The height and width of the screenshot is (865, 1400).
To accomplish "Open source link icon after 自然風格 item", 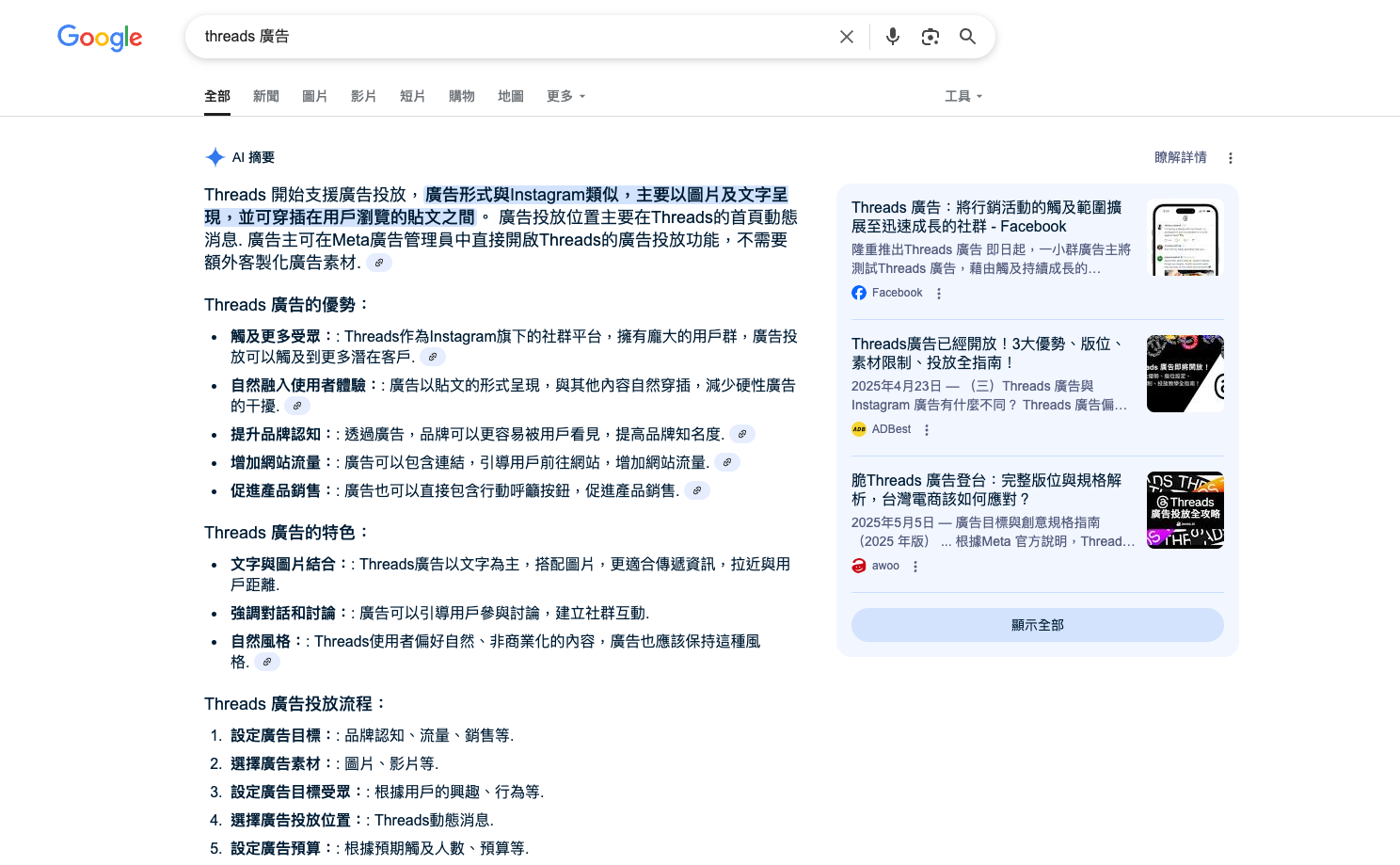I will click(x=267, y=662).
